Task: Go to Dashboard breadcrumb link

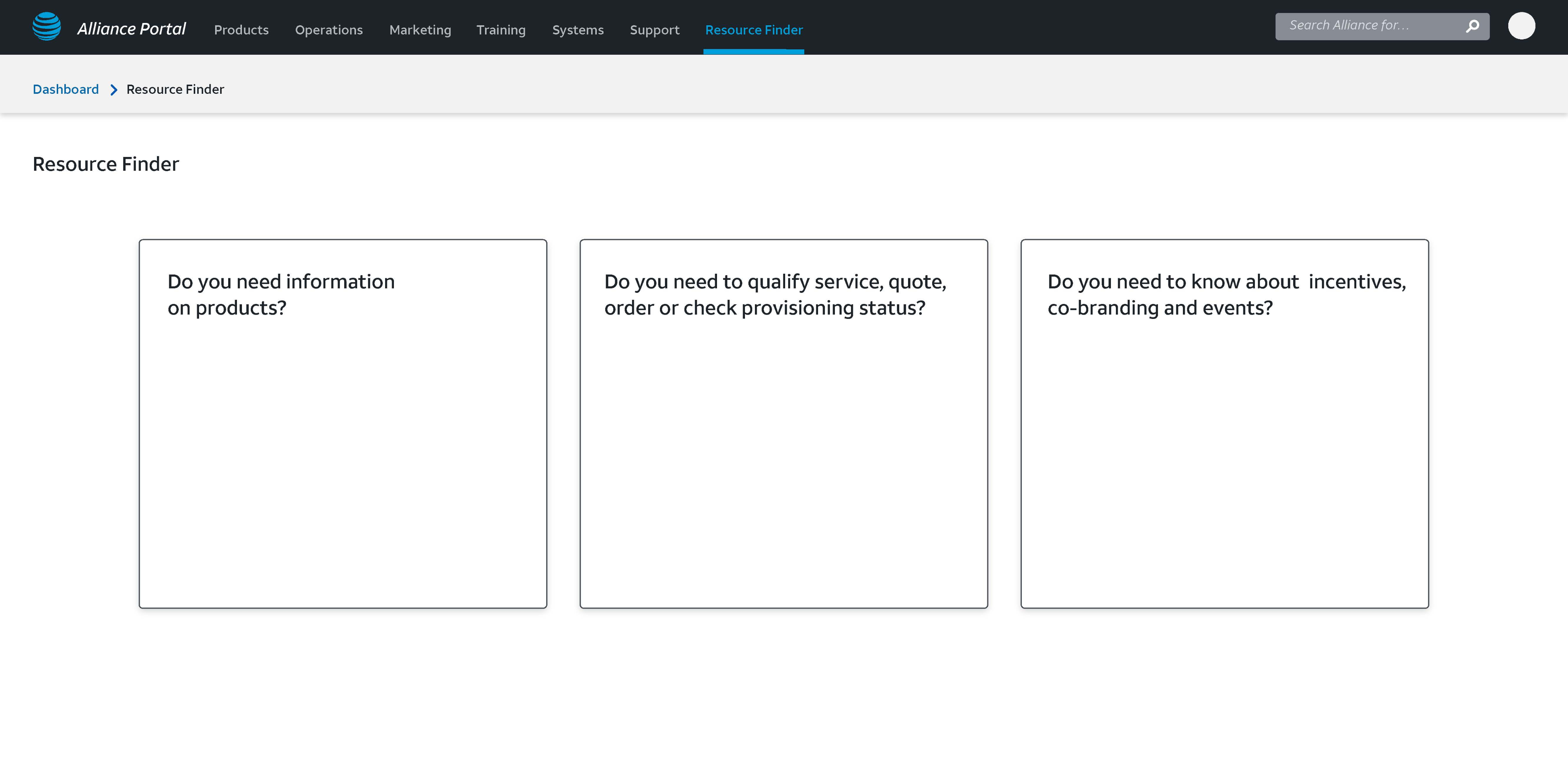Action: click(x=66, y=90)
